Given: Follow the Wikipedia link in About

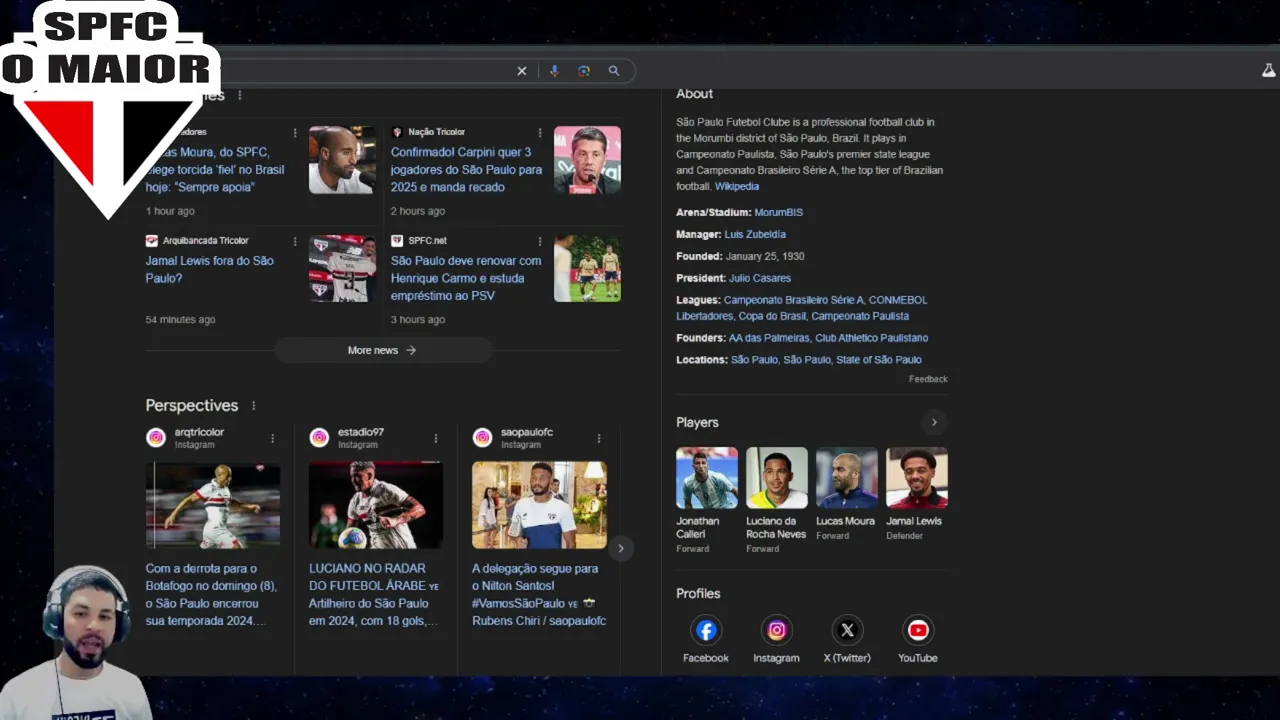Looking at the screenshot, I should click(737, 187).
